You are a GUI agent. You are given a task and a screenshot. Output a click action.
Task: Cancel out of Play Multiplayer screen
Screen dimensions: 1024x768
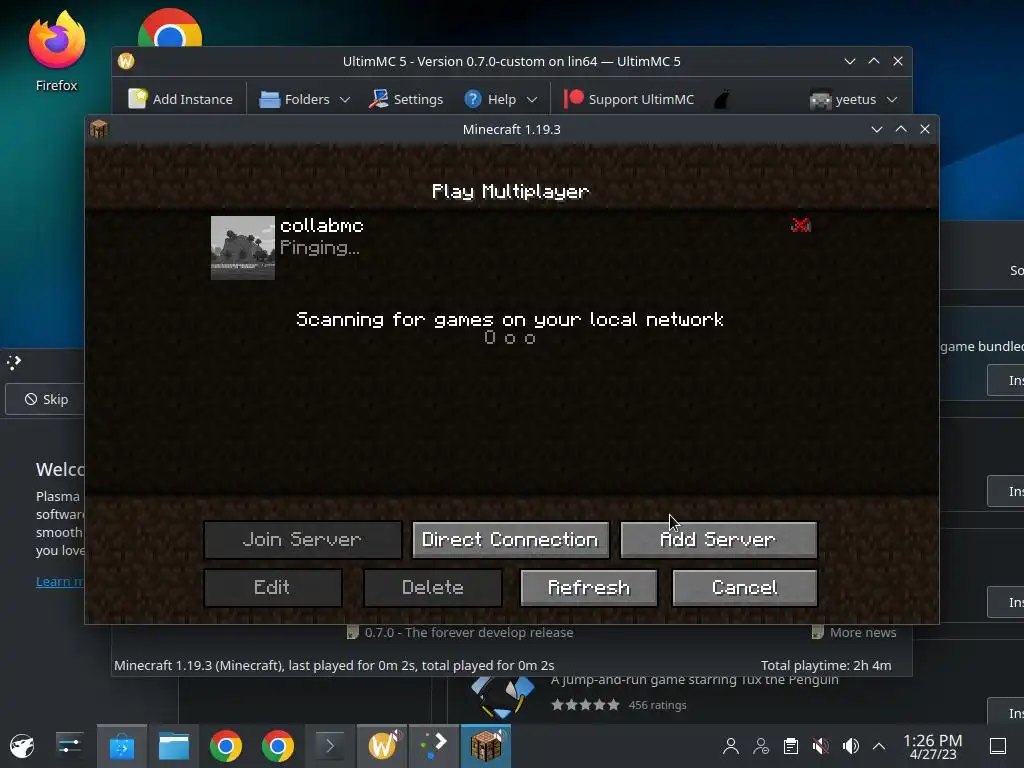tap(744, 588)
